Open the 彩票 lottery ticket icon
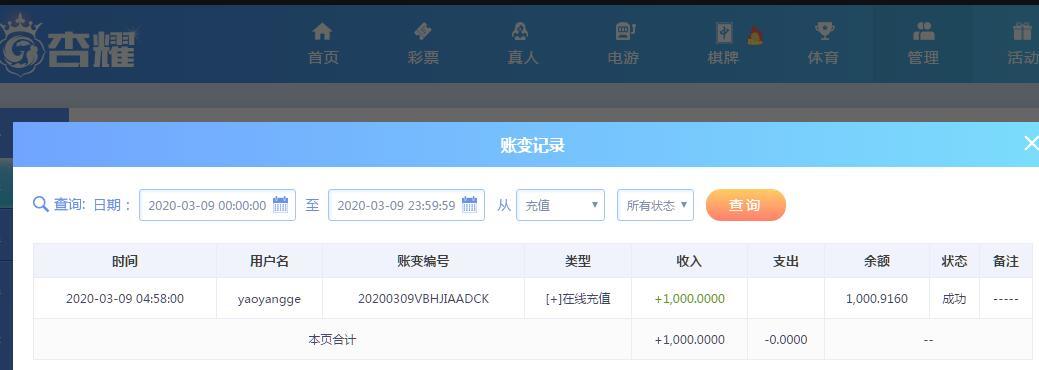The width and height of the screenshot is (1039, 370). (x=423, y=31)
